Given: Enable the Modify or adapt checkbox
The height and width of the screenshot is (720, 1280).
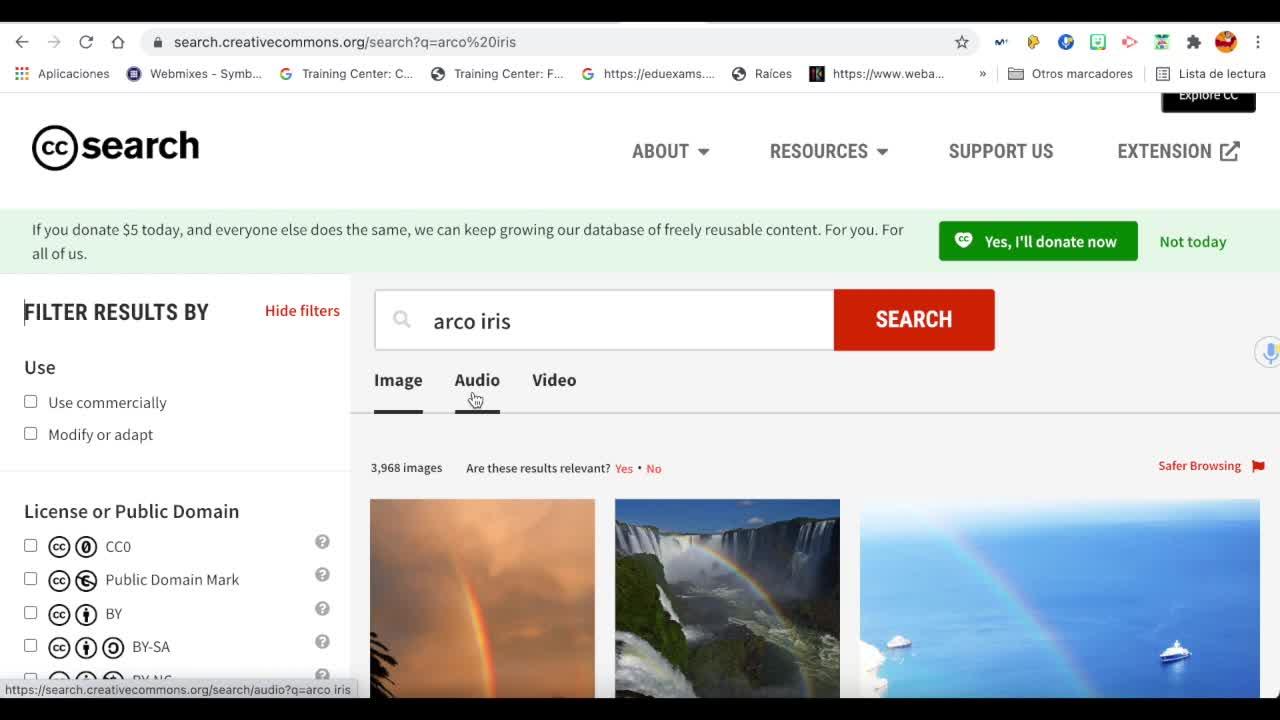Looking at the screenshot, I should tap(31, 433).
